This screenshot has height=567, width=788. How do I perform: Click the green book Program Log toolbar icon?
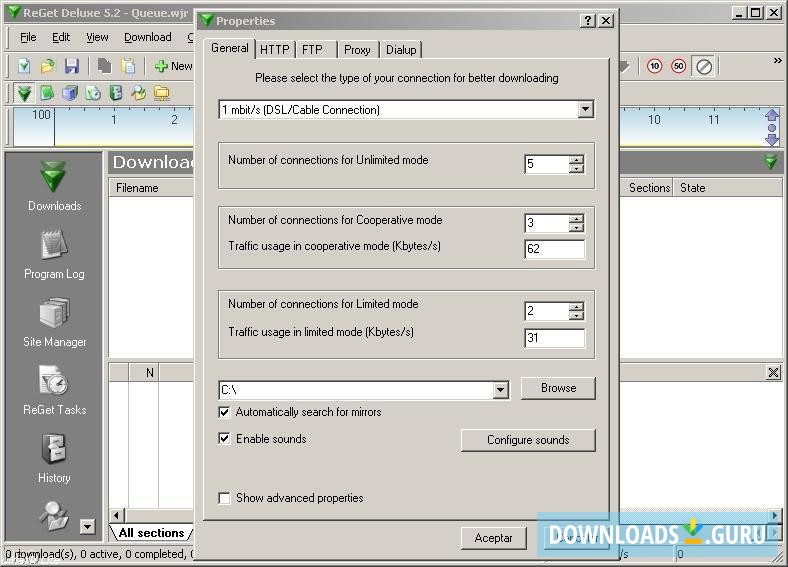tap(47, 93)
